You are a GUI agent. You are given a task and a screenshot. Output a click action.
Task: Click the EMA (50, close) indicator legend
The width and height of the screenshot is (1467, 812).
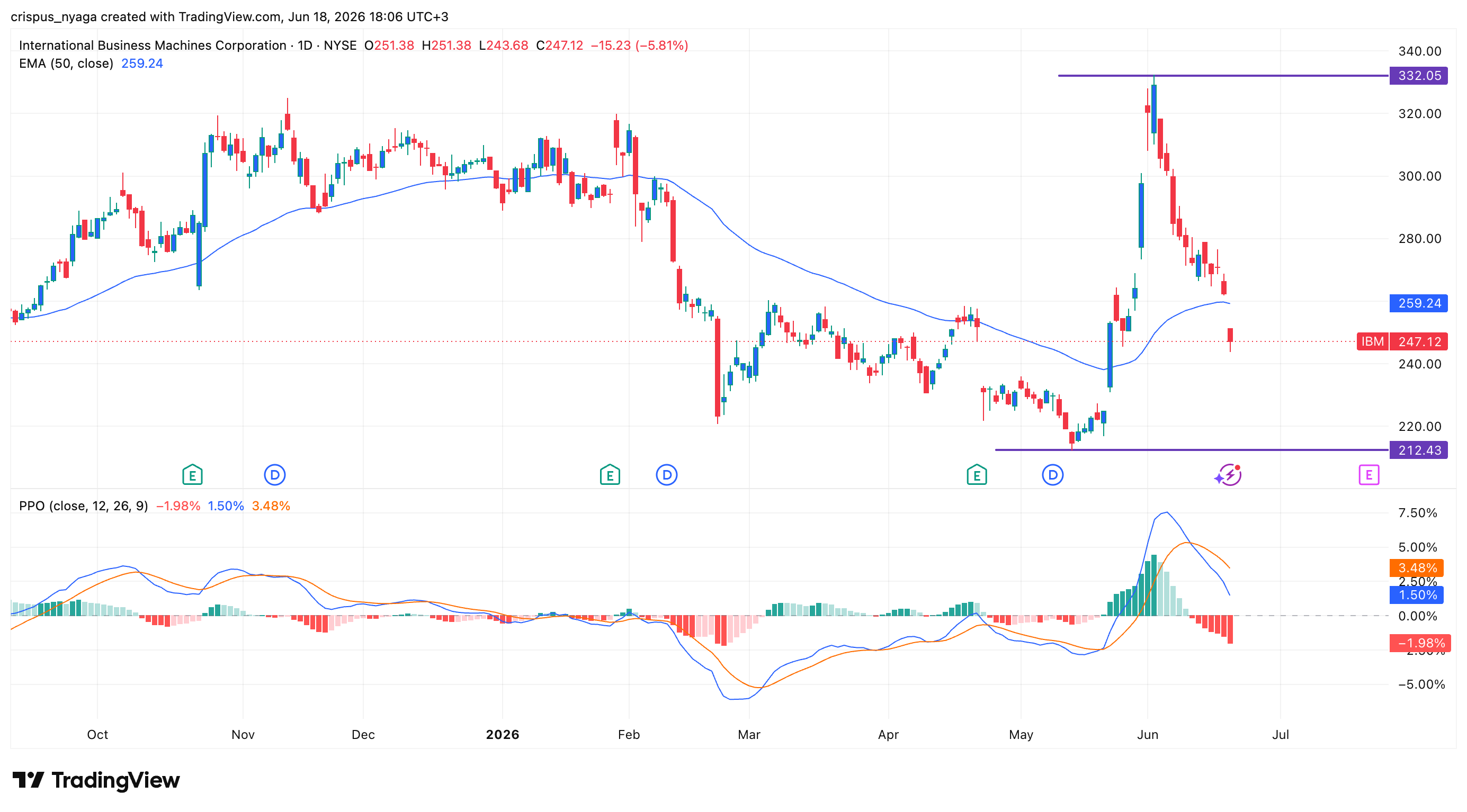pyautogui.click(x=66, y=64)
